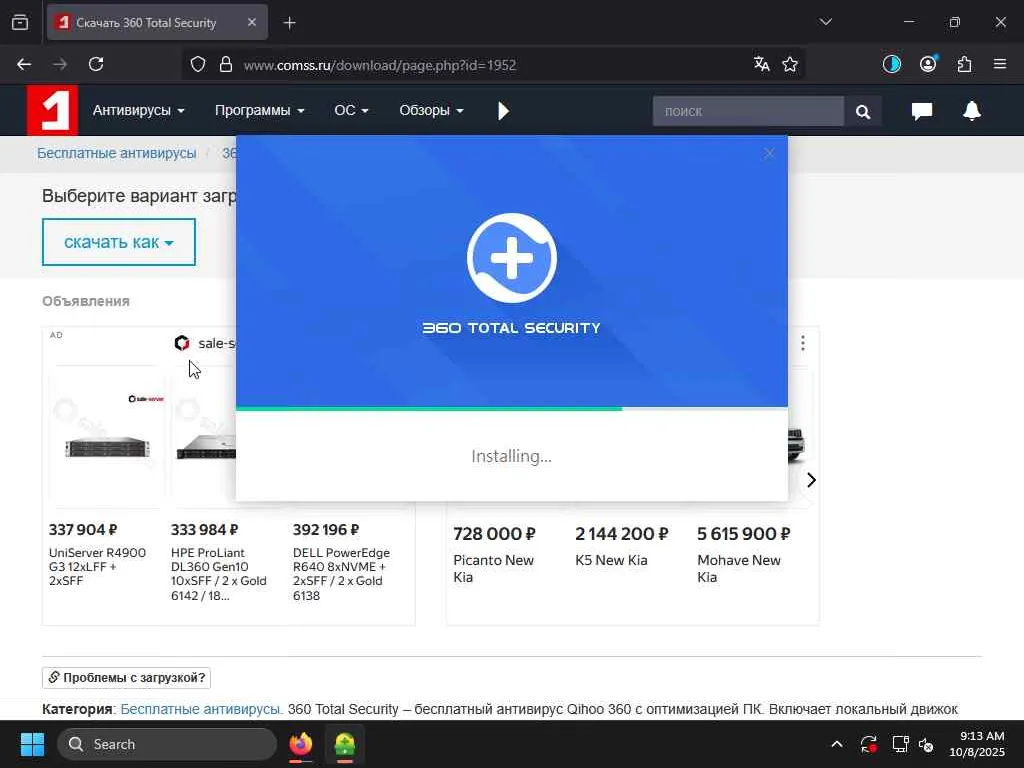Expand the скачать как dropdown

(119, 242)
